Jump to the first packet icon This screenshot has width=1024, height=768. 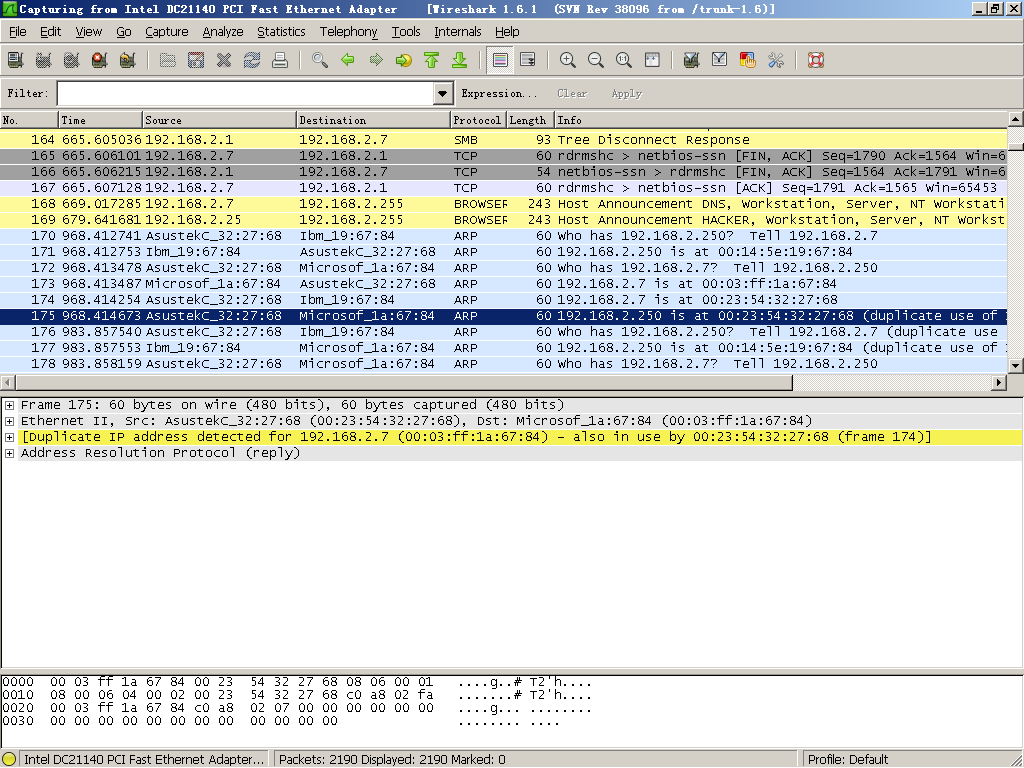click(x=432, y=60)
